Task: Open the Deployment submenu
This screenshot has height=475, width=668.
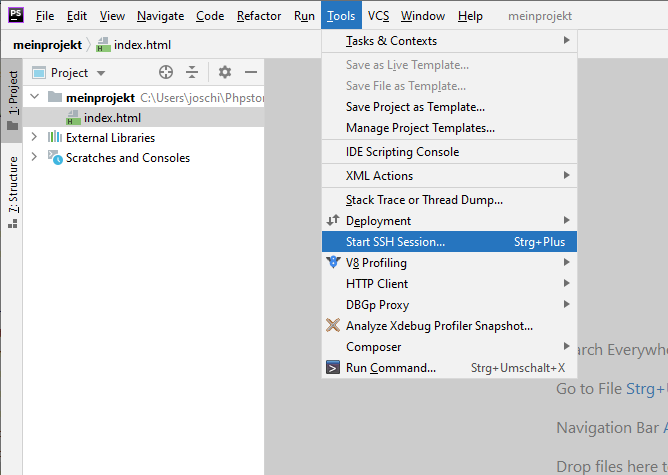Action: click(378, 221)
